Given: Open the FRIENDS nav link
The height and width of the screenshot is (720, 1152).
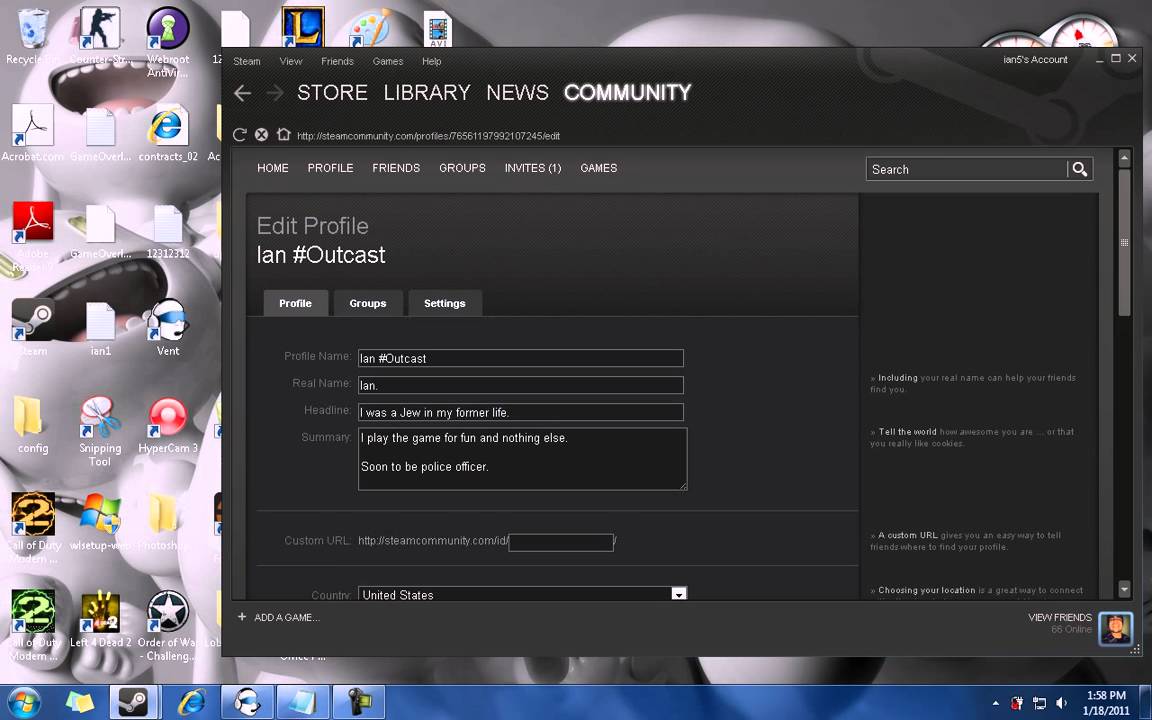Looking at the screenshot, I should pyautogui.click(x=396, y=168).
